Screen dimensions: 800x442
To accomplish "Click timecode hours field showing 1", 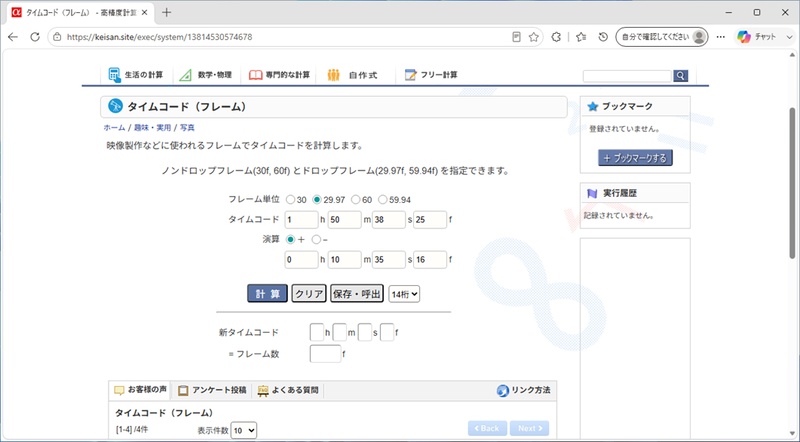I will pyautogui.click(x=301, y=219).
